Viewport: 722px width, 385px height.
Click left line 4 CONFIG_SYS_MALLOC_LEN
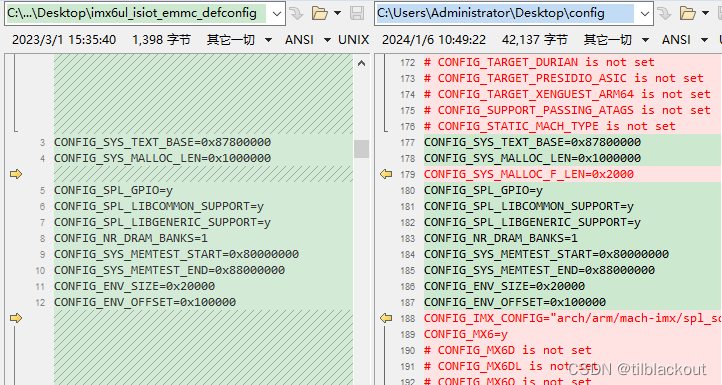tap(163, 158)
